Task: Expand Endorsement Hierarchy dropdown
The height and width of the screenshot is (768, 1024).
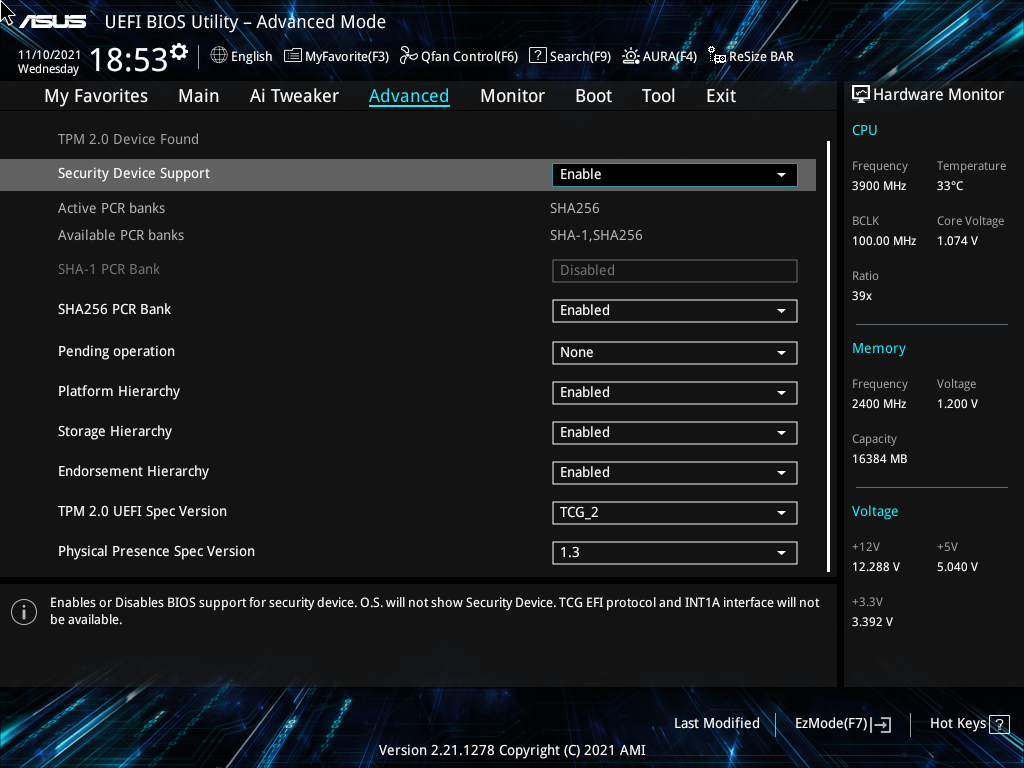Action: 675,473
